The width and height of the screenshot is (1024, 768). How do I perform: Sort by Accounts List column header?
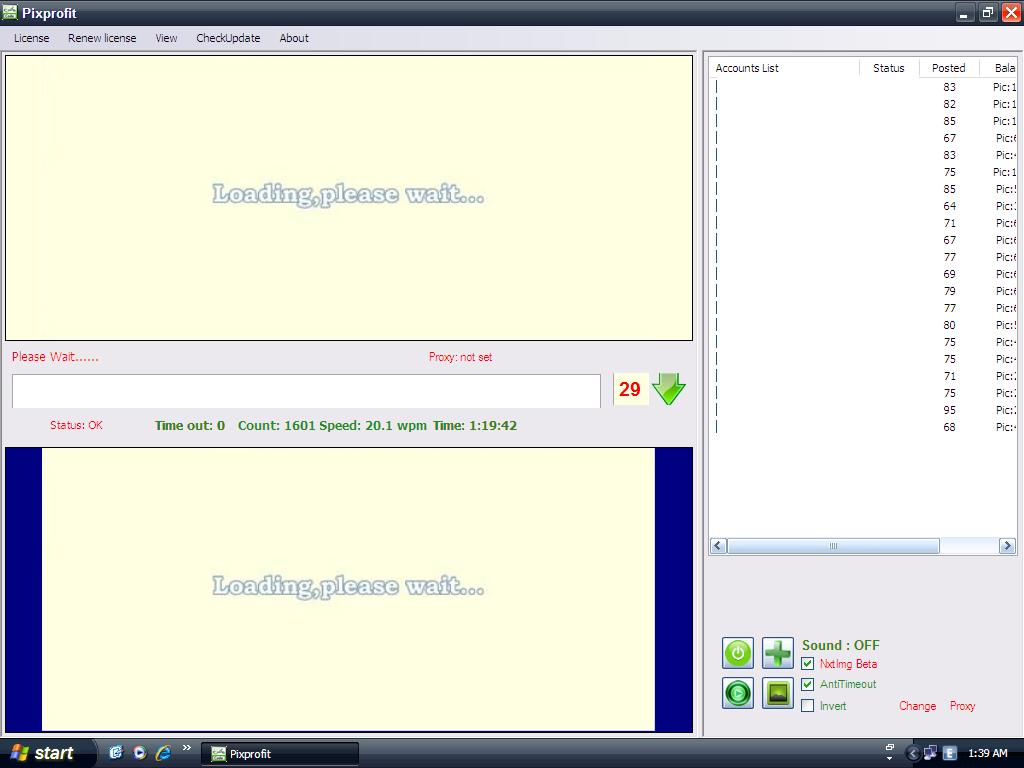(784, 68)
